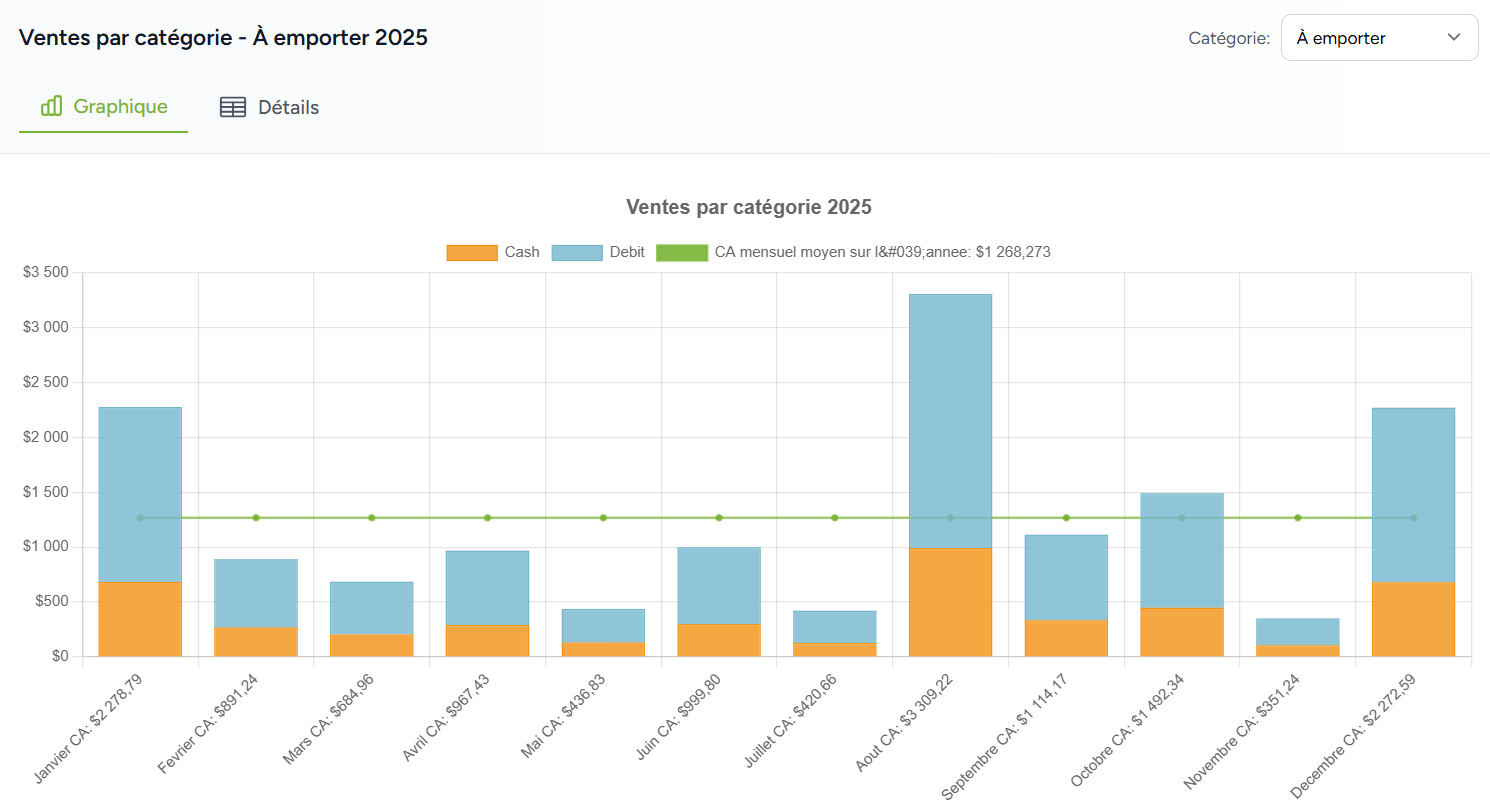
Task: Click the orange Cash legend swatch
Action: pos(471,252)
